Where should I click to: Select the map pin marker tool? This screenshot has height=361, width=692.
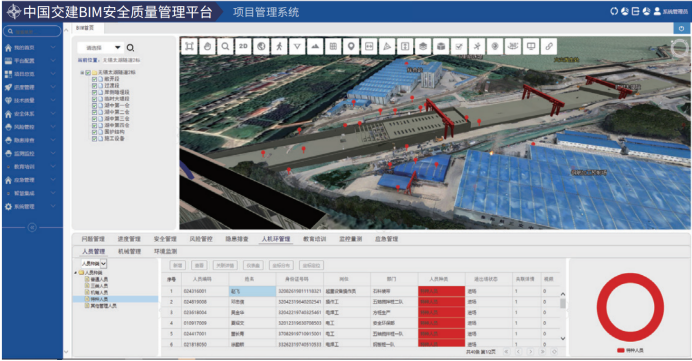[351, 46]
